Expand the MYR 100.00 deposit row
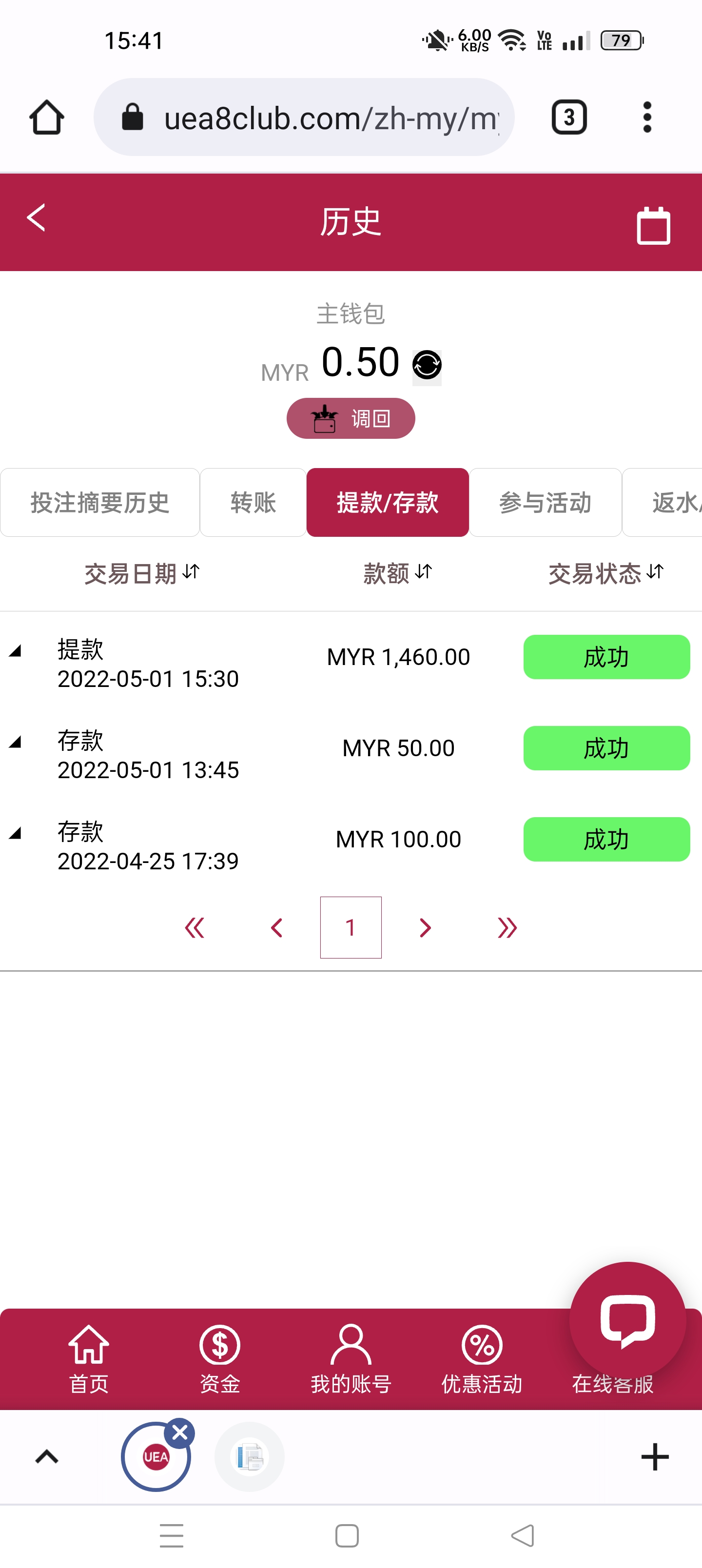The height and width of the screenshot is (1568, 702). click(16, 833)
